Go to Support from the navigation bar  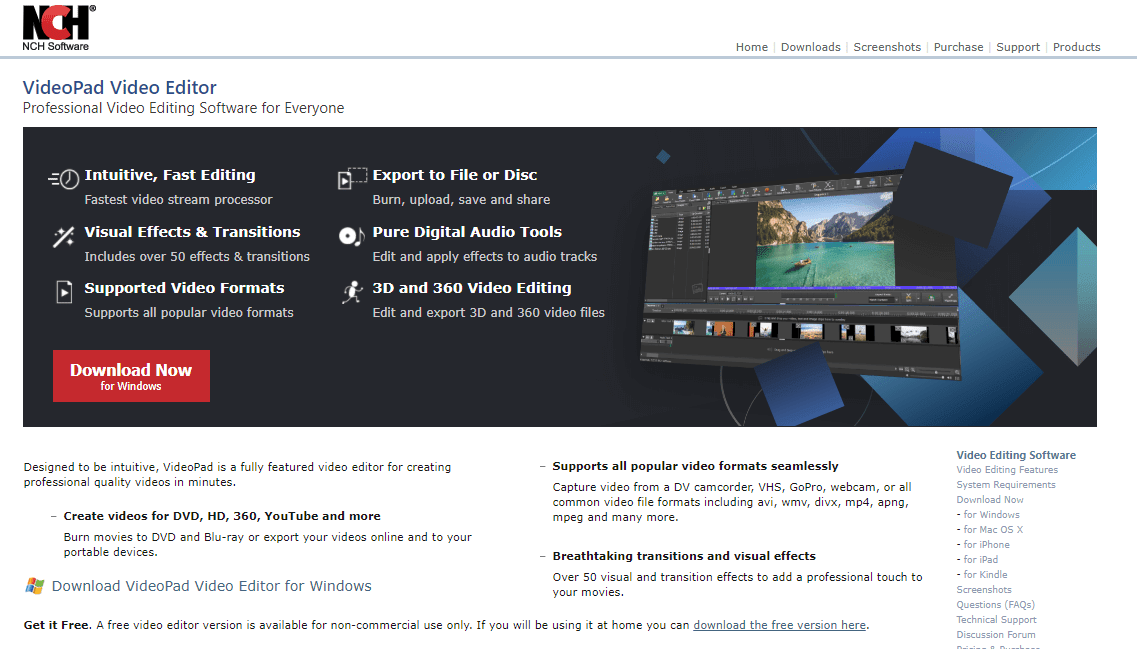click(x=1017, y=46)
